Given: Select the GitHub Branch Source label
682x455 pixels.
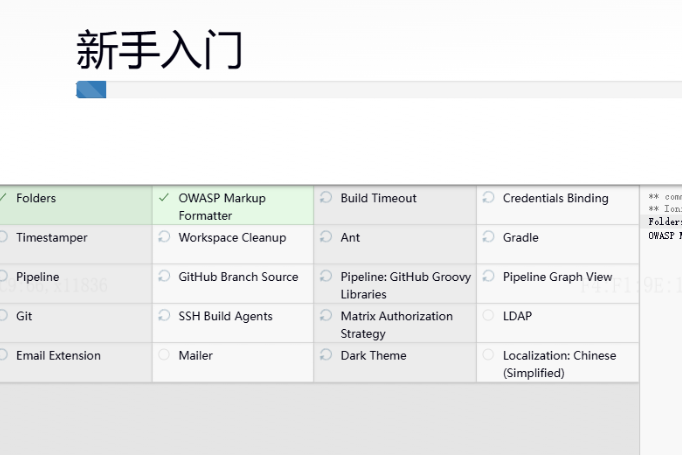Looking at the screenshot, I should 238,277.
